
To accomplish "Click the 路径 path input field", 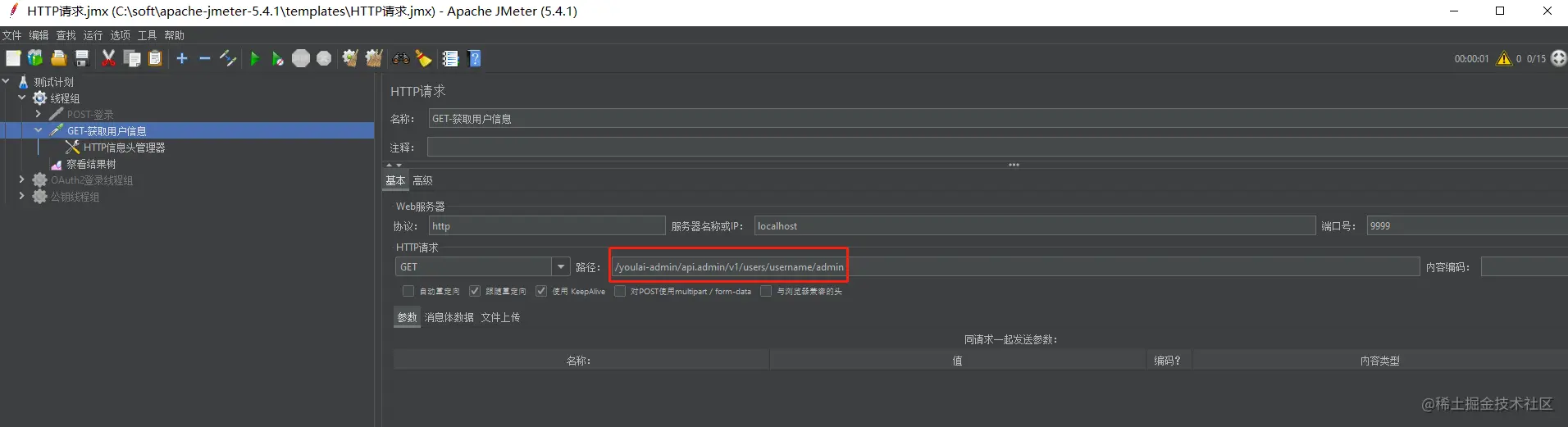I will [x=1015, y=266].
